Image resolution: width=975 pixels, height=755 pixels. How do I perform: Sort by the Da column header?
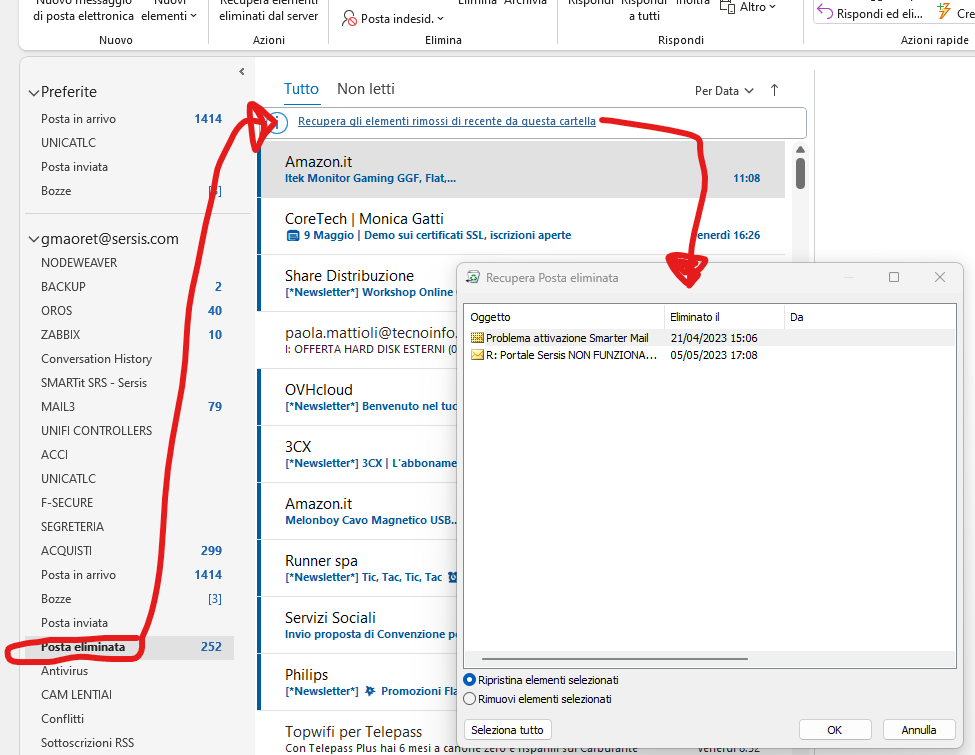pyautogui.click(x=871, y=317)
